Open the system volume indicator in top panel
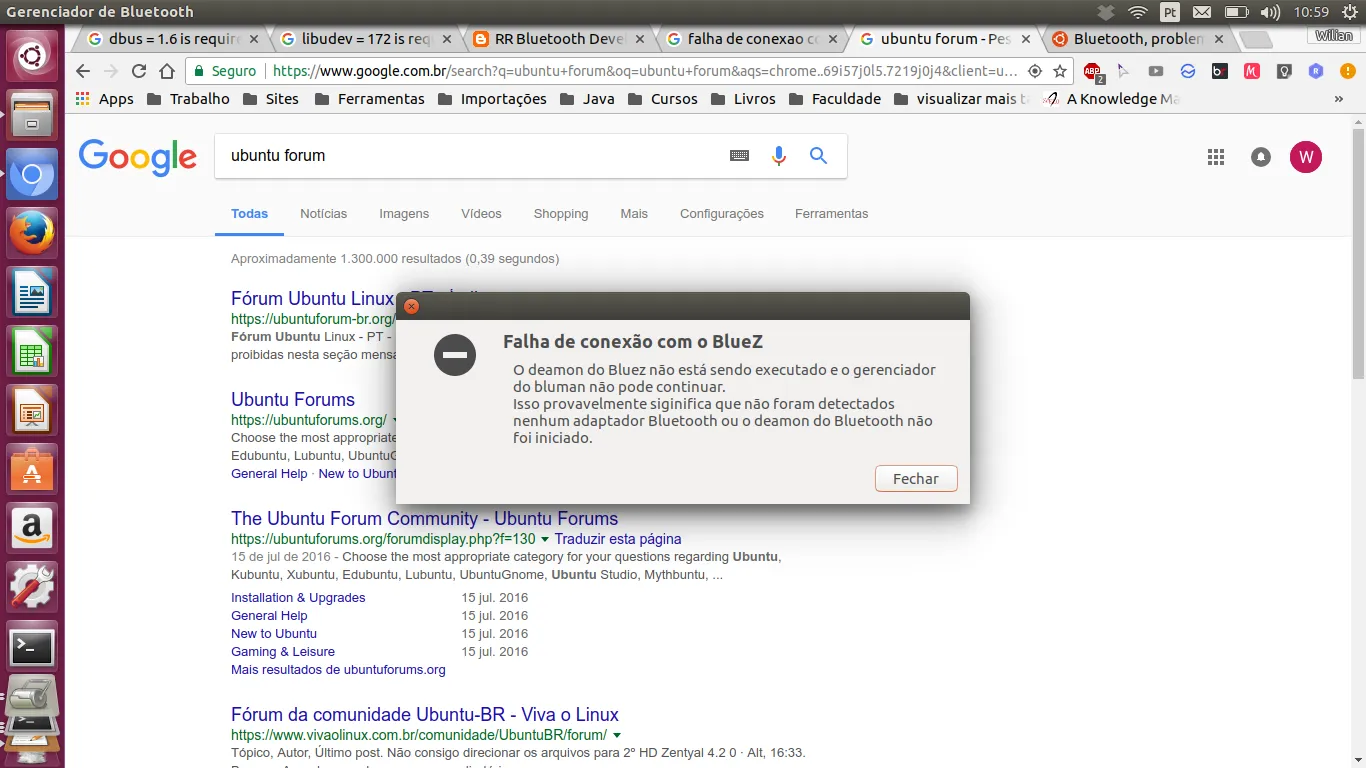The image size is (1366, 768). coord(1270,12)
